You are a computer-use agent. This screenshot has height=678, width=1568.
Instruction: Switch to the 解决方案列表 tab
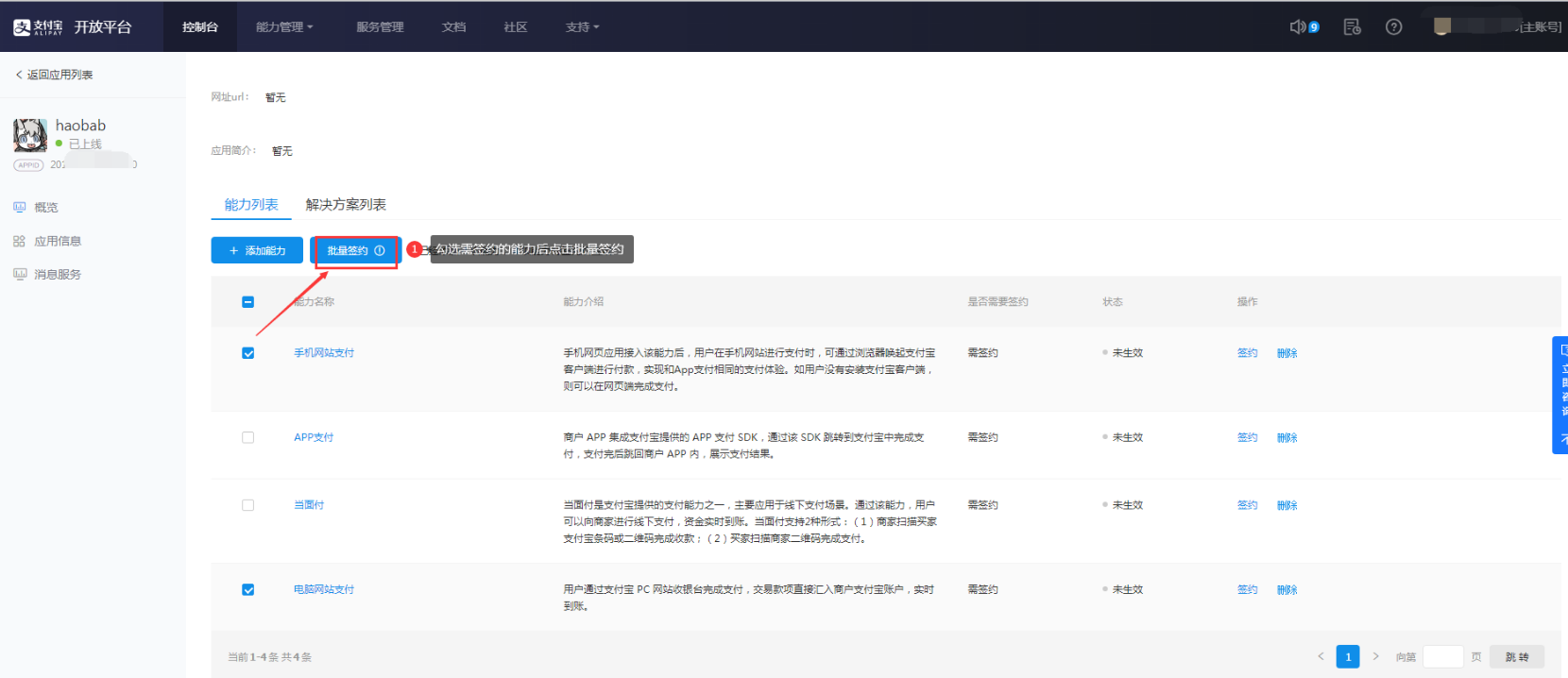point(346,205)
